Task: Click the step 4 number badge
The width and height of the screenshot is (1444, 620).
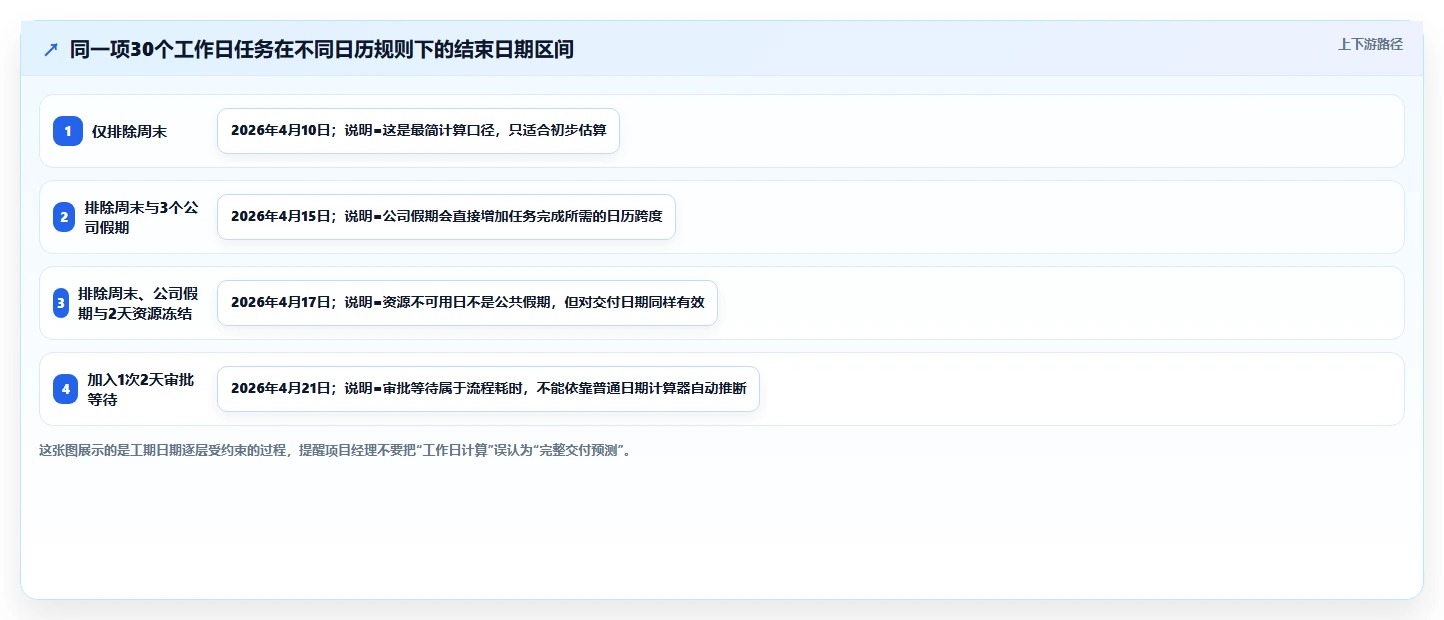Action: pos(66,389)
